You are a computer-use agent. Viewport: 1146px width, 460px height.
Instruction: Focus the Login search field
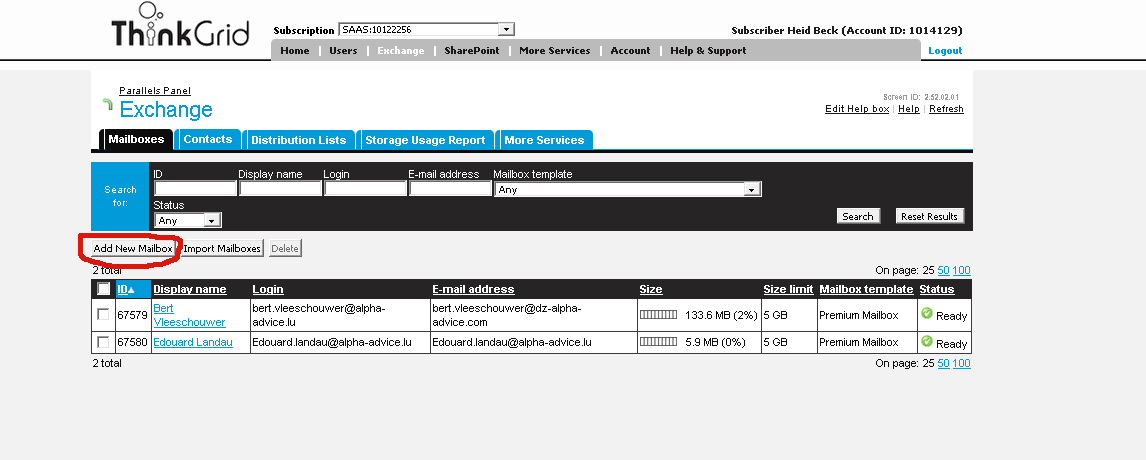365,189
